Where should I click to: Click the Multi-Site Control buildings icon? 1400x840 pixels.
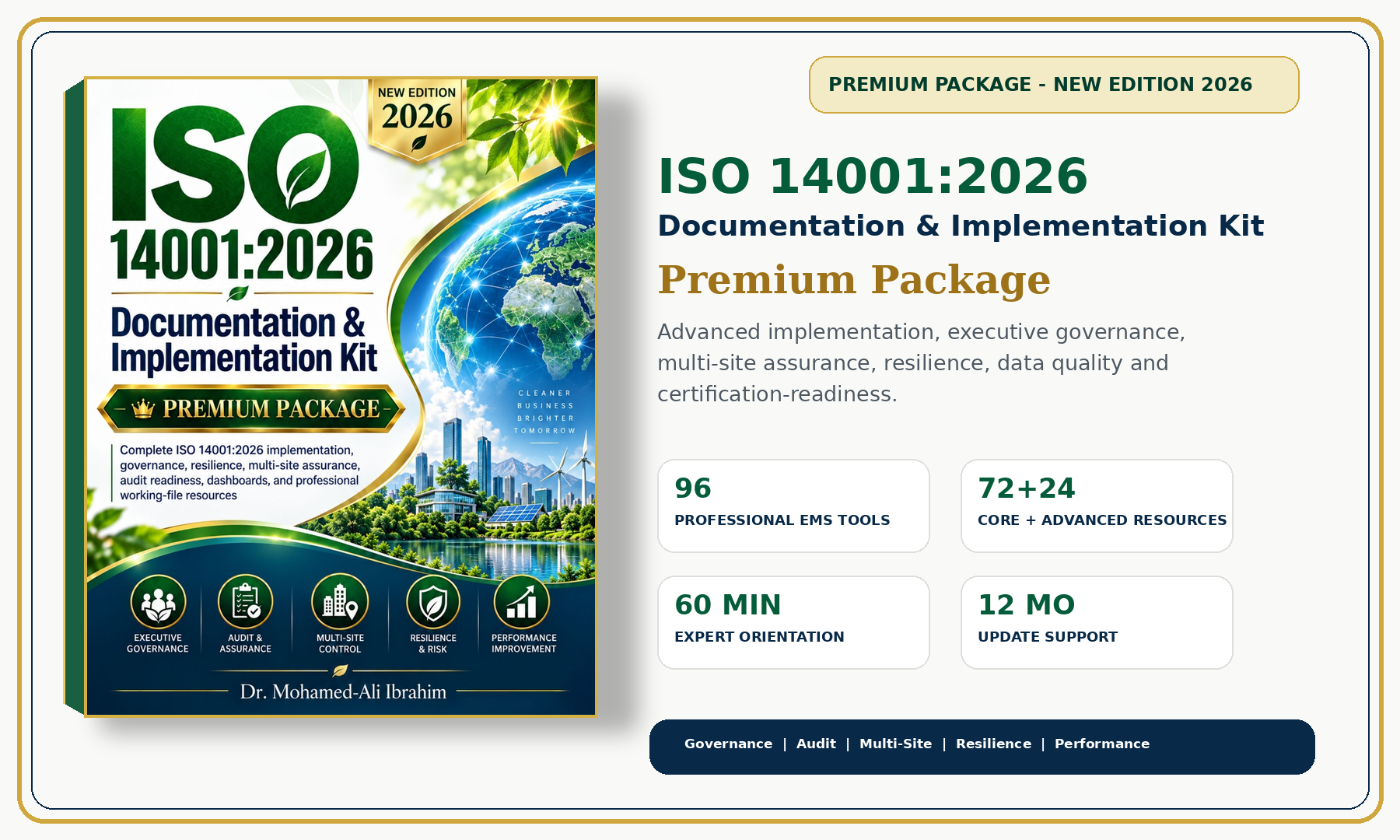pos(340,602)
